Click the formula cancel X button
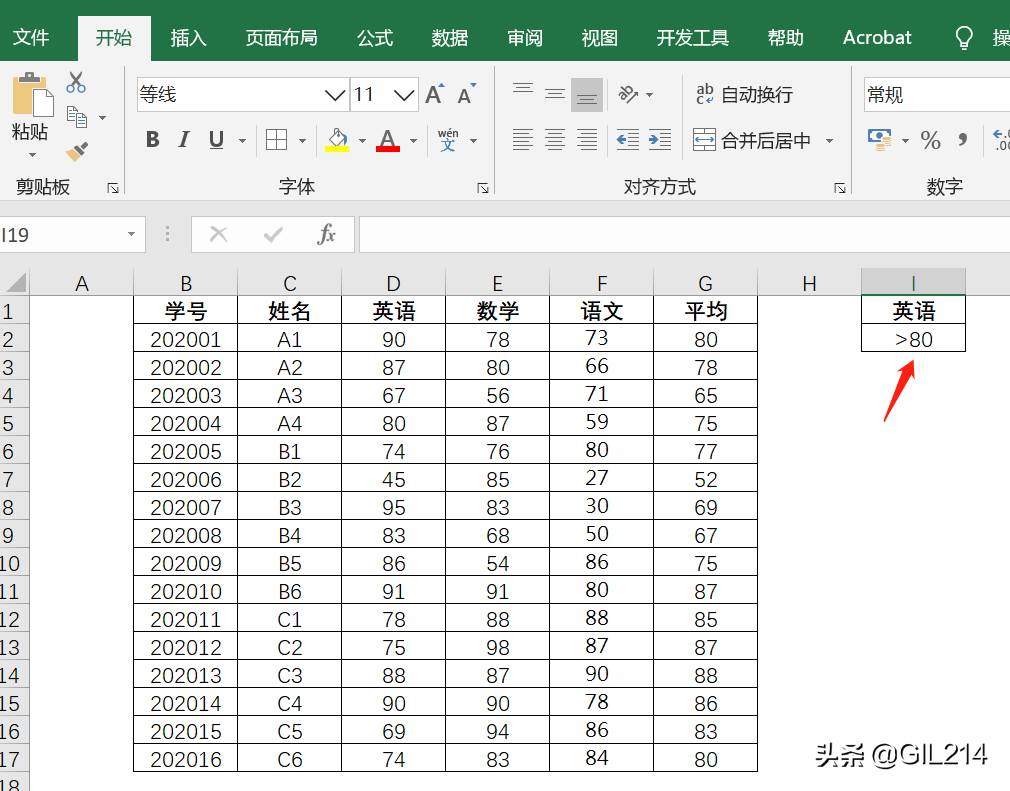Viewport: 1010px width, 791px height. click(218, 234)
